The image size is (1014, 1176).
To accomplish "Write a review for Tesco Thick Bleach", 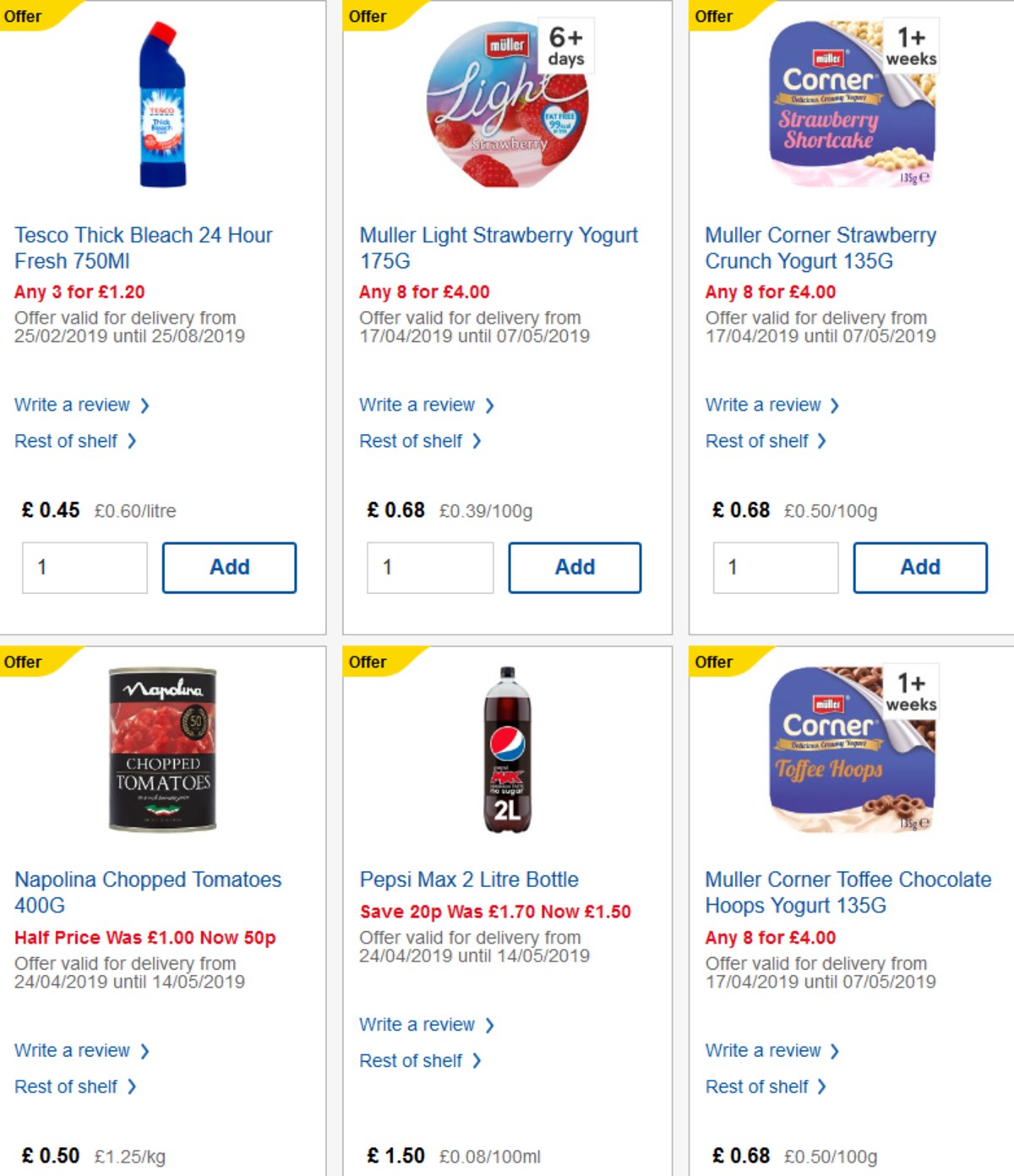I will click(x=73, y=405).
